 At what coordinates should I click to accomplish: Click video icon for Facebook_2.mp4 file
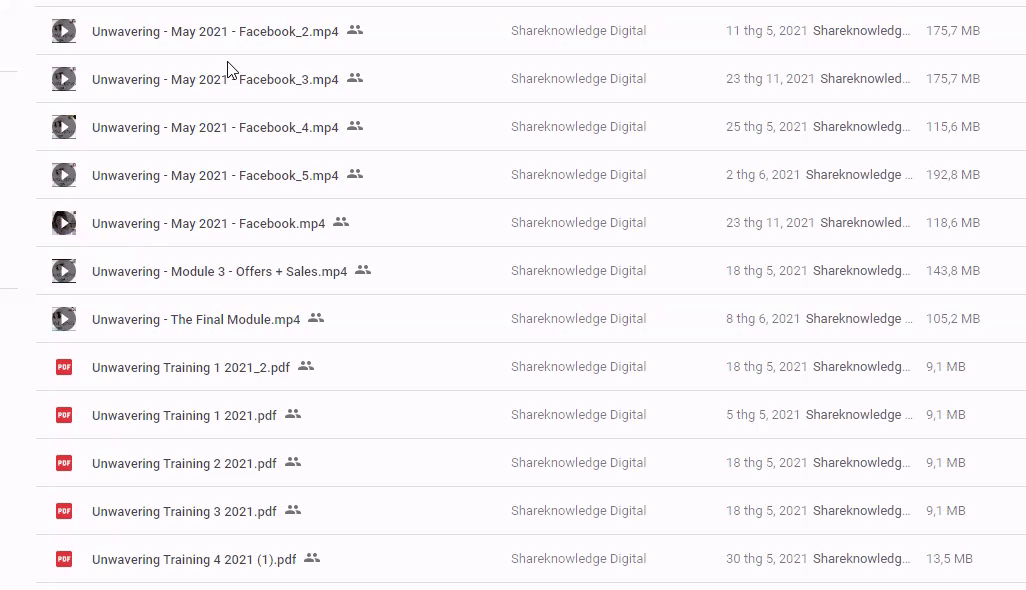point(64,31)
